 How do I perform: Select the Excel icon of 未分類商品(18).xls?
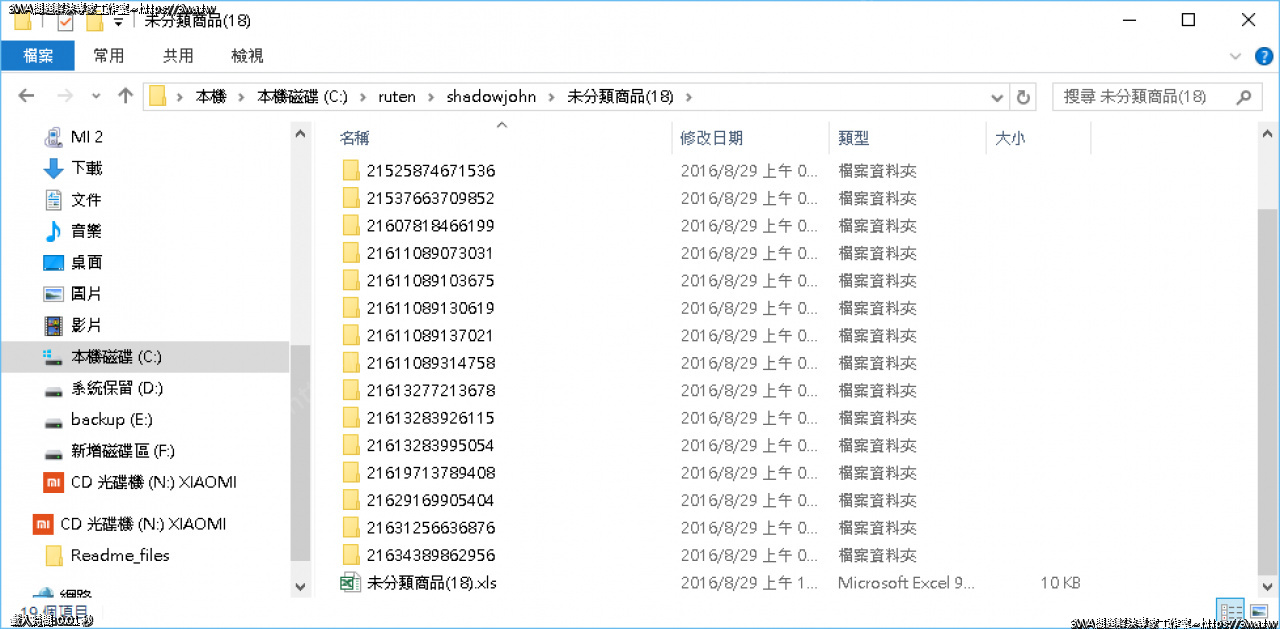tap(350, 582)
